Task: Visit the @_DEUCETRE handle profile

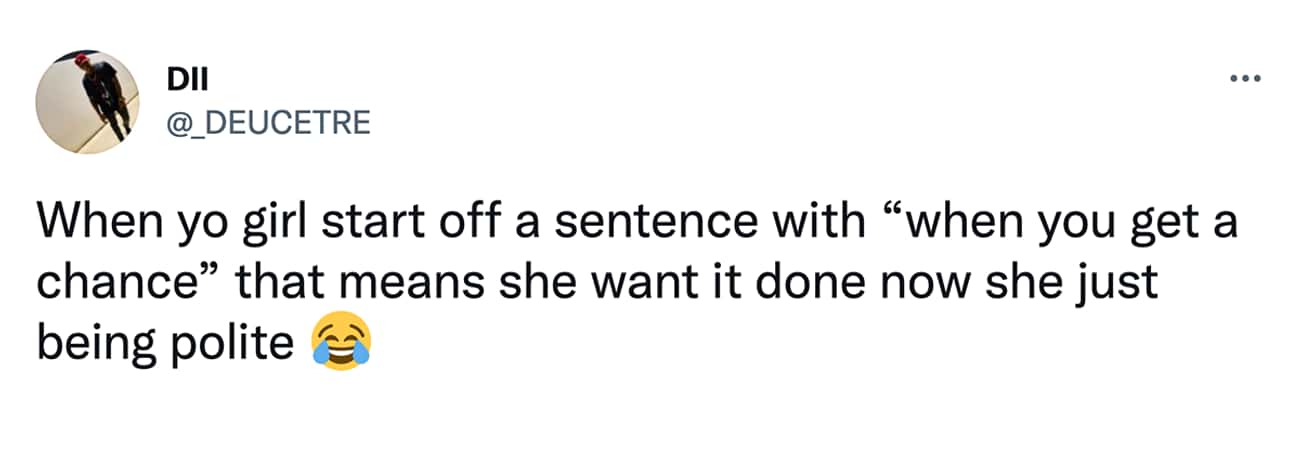Action: [269, 122]
